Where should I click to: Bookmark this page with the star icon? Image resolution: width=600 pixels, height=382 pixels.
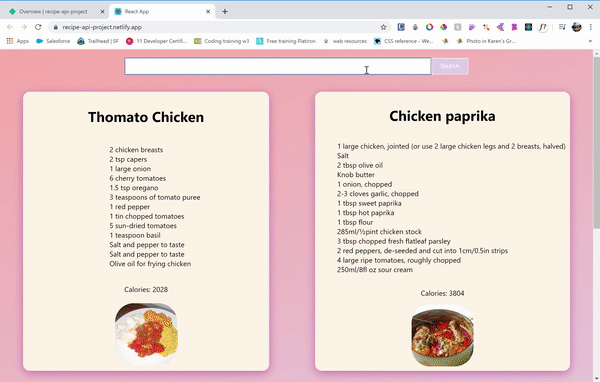point(383,27)
